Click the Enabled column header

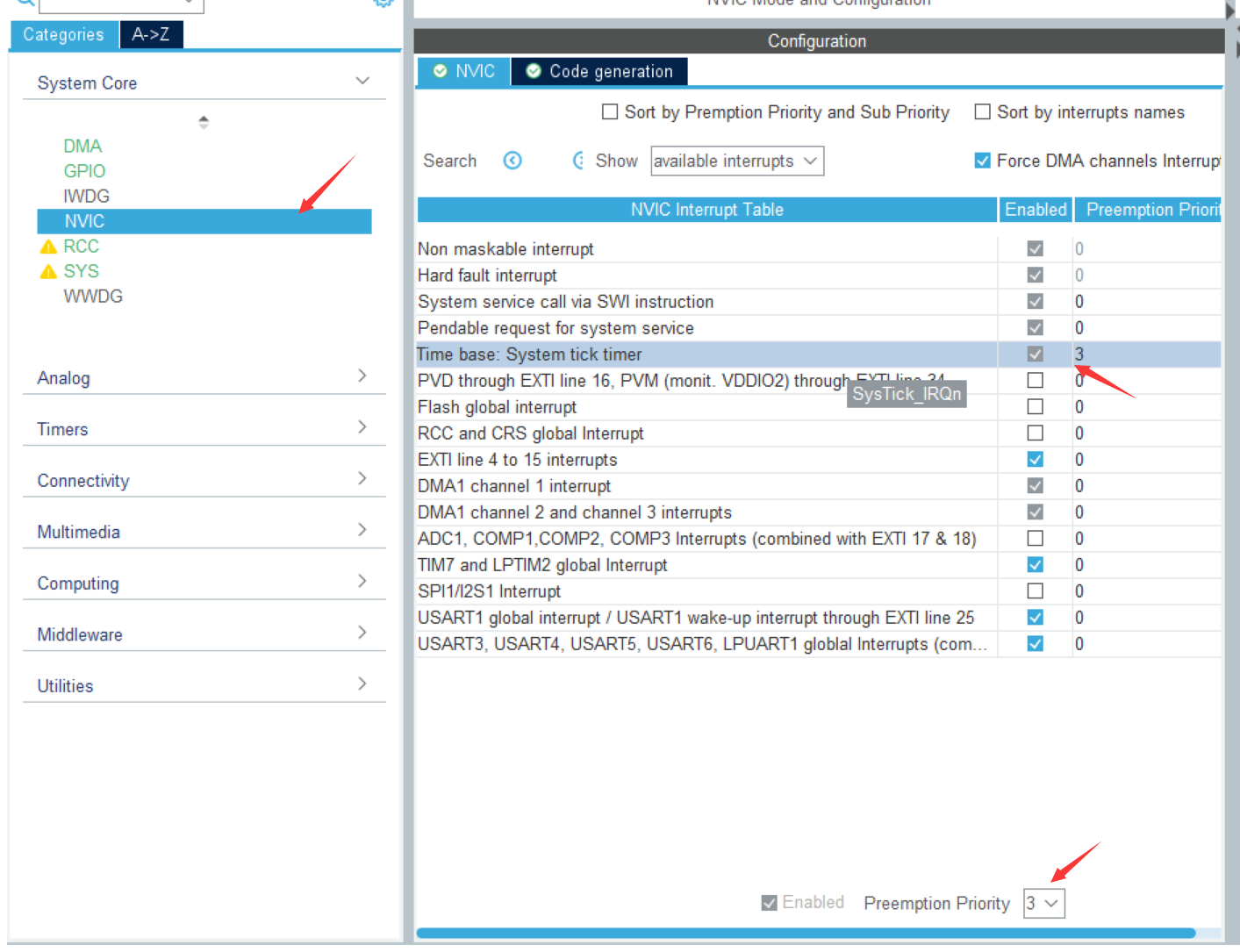point(1036,210)
